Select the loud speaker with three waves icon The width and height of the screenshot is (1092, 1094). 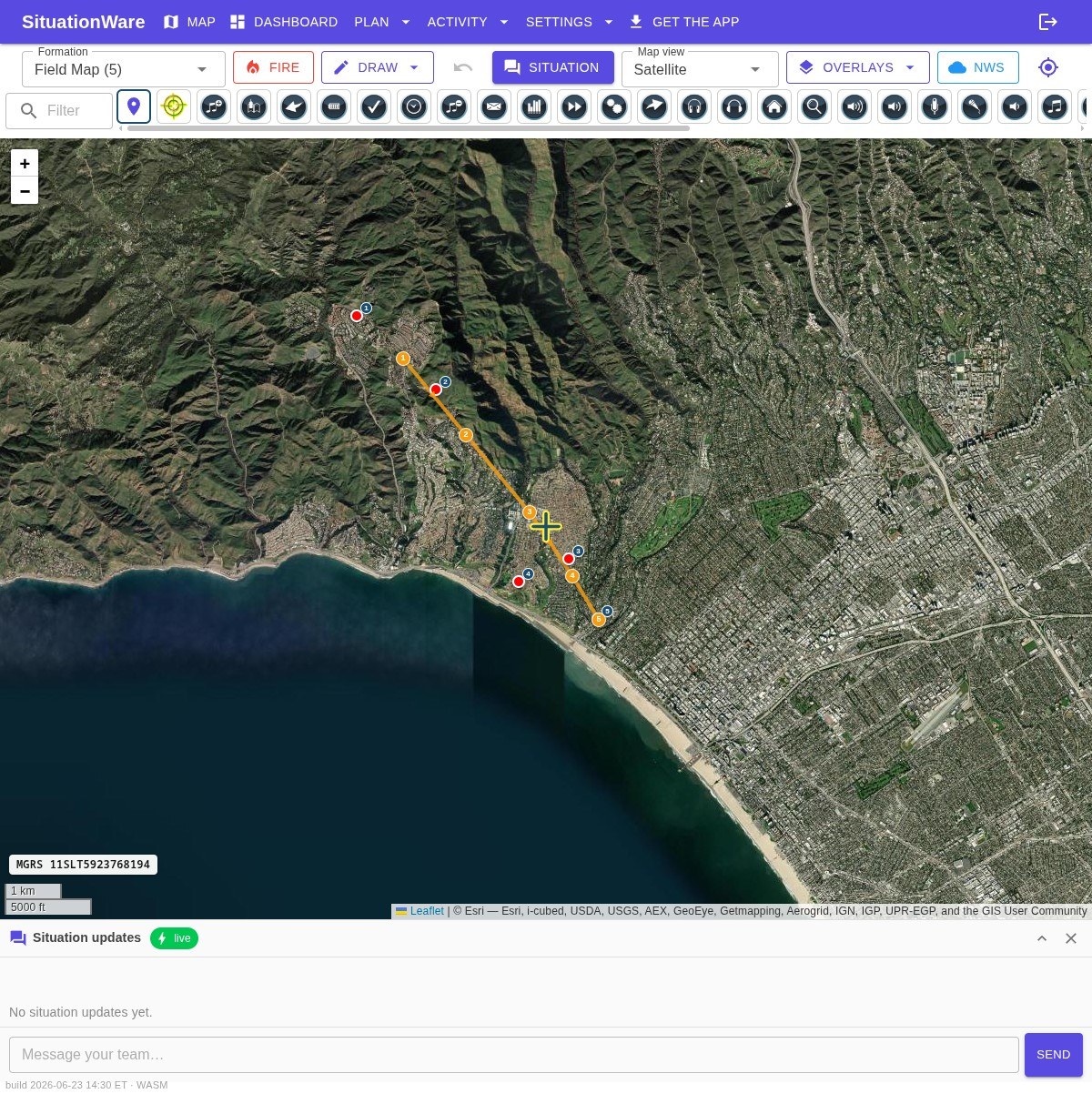coord(854,106)
